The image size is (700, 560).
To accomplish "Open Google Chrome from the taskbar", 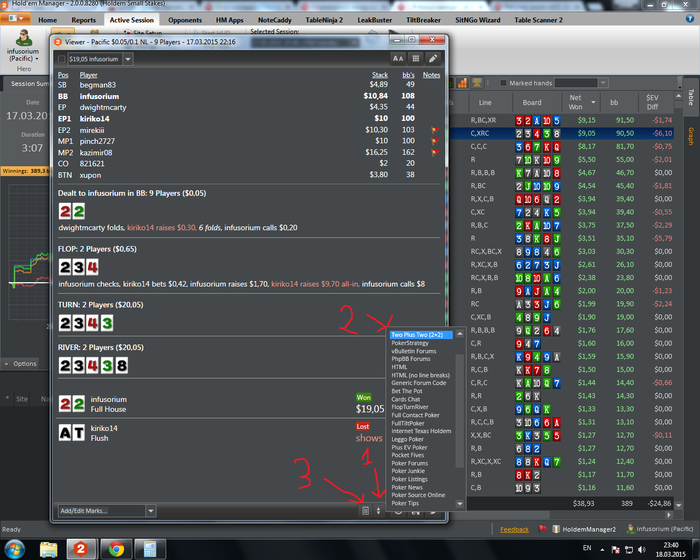I will pyautogui.click(x=116, y=549).
